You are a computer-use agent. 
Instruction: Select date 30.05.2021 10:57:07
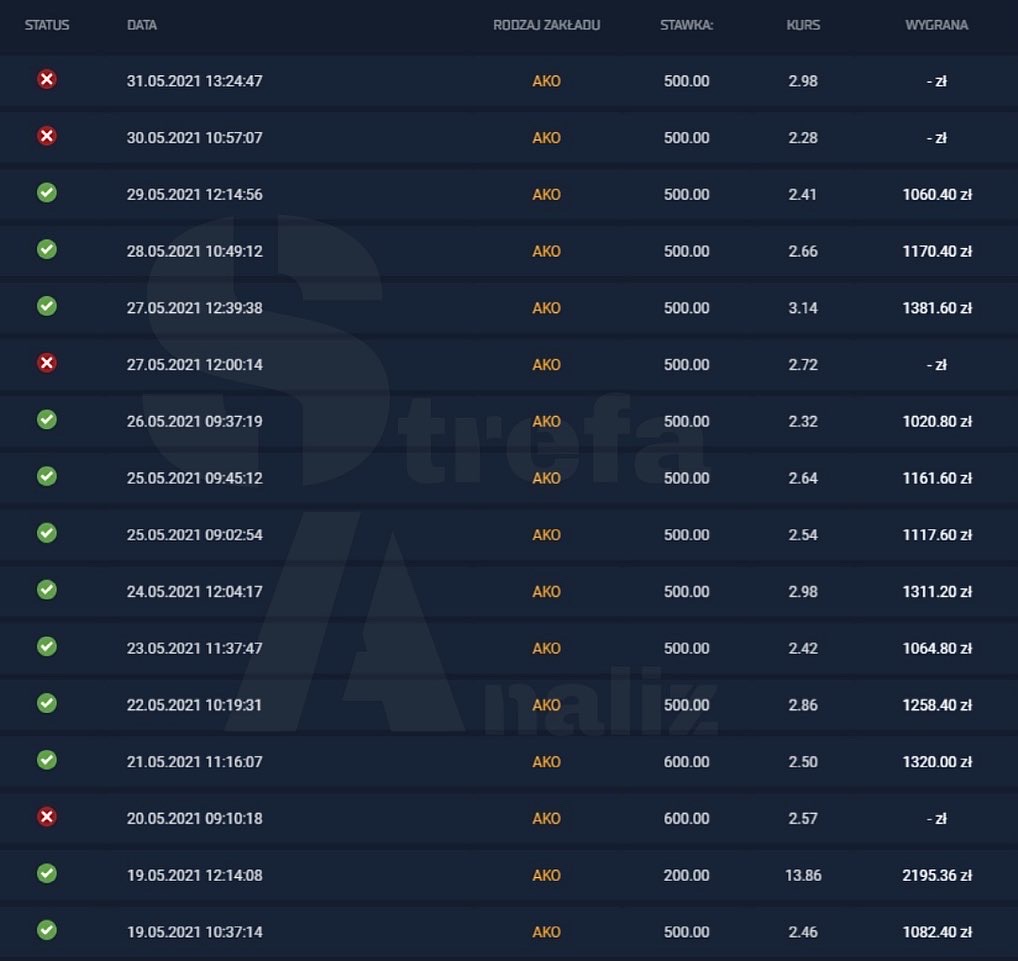point(195,138)
